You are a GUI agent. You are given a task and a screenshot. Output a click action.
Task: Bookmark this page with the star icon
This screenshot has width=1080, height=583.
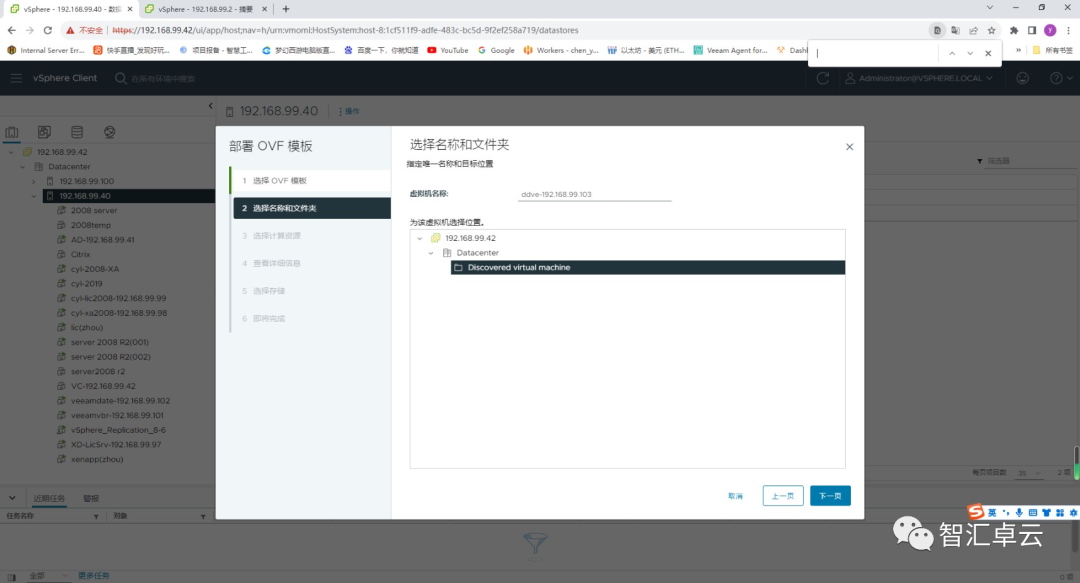pyautogui.click(x=991, y=30)
